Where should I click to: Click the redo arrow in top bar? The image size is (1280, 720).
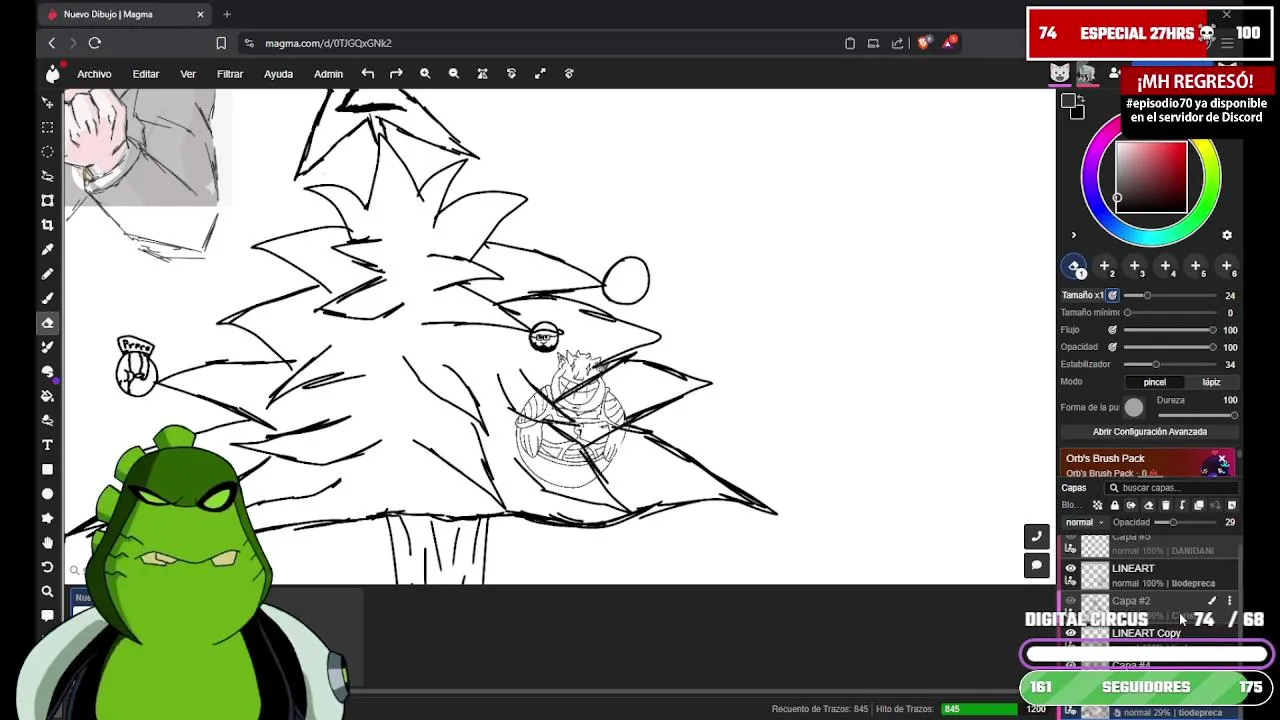click(396, 74)
